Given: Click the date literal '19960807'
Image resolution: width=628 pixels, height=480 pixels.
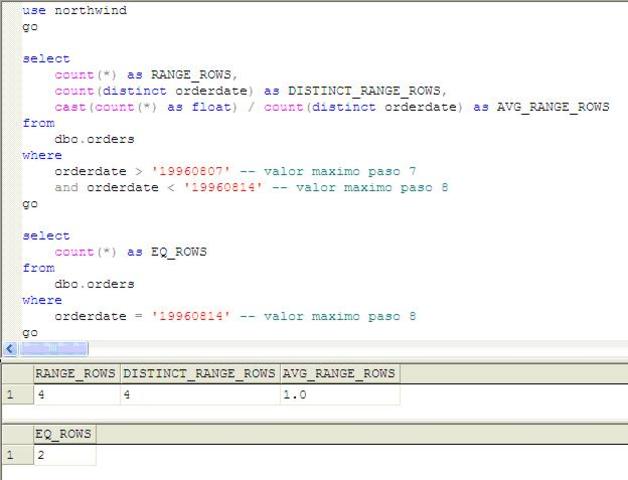Looking at the screenshot, I should 191,171.
